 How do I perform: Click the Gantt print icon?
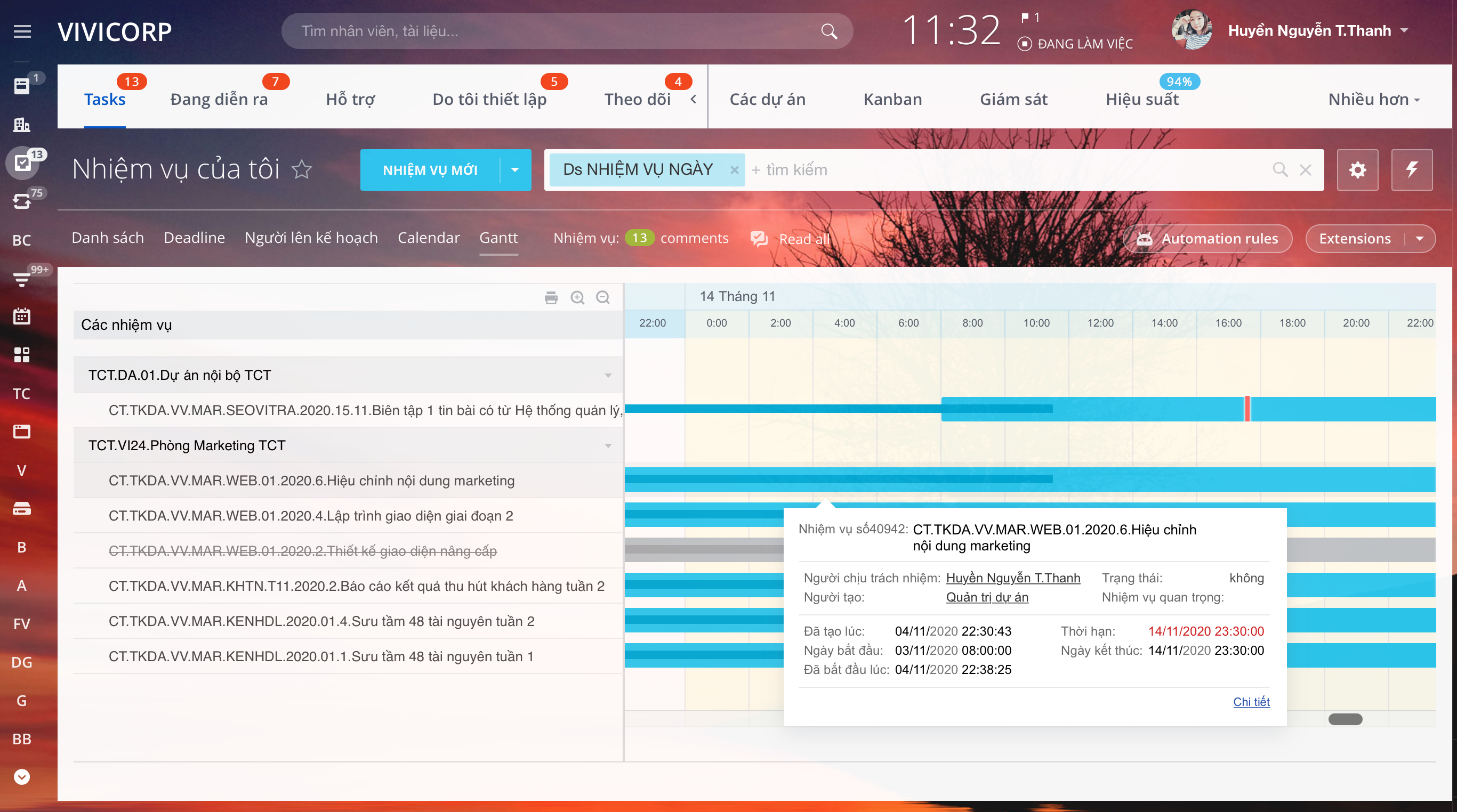[x=551, y=297]
